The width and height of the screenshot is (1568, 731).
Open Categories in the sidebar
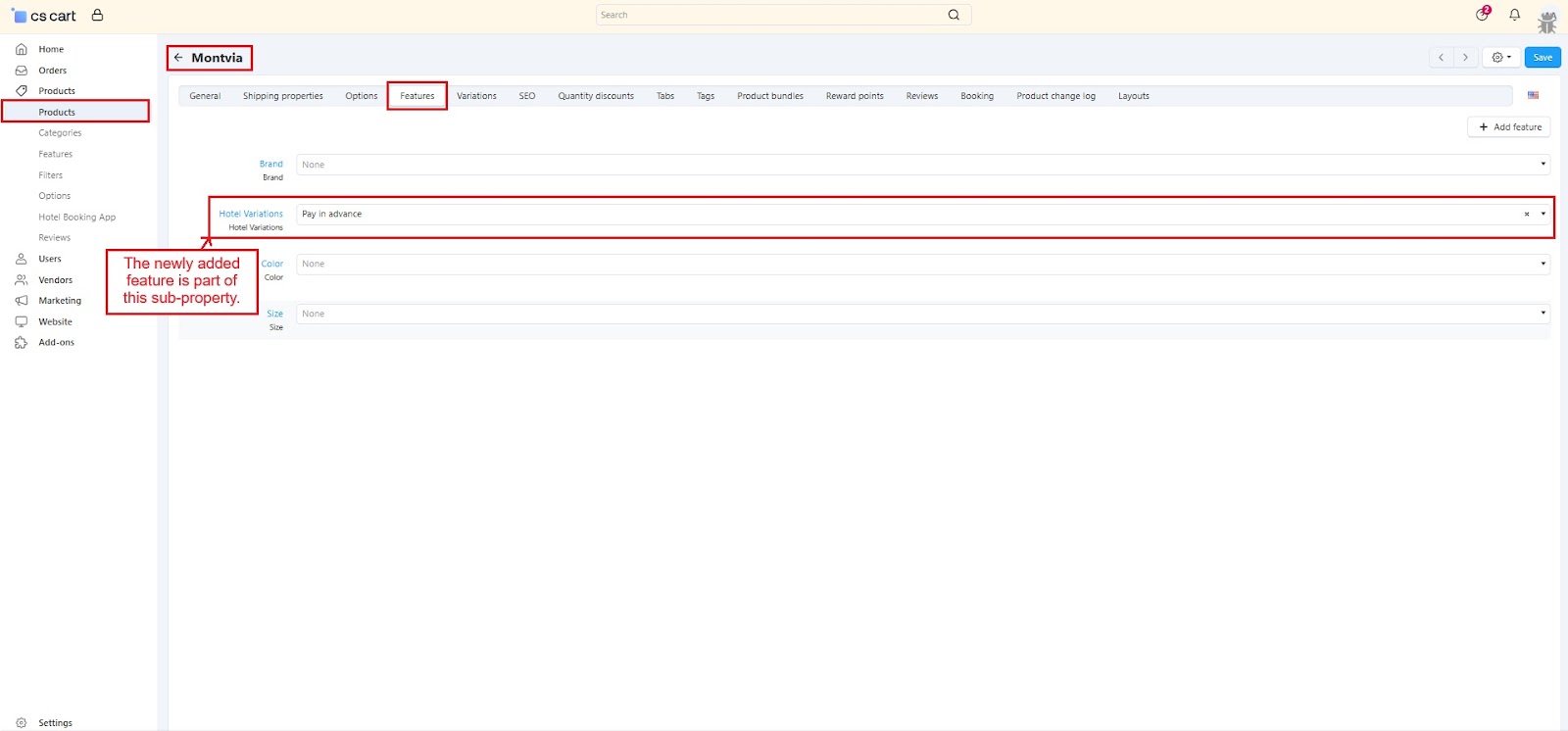(60, 133)
